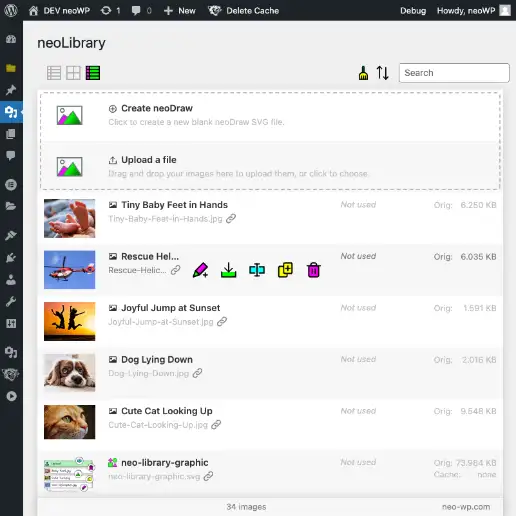Click the play-circle sidebar icon
The height and width of the screenshot is (516, 516).
11,396
